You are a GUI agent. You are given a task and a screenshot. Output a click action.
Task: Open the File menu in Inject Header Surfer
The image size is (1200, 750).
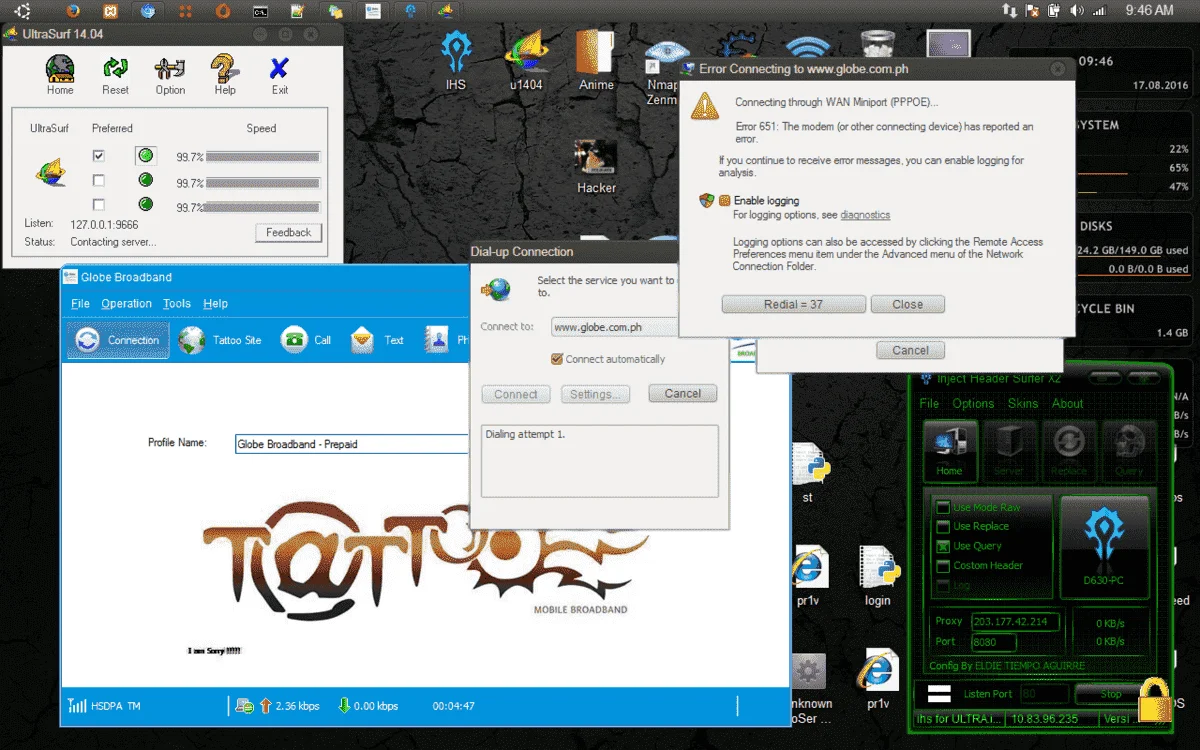(929, 404)
